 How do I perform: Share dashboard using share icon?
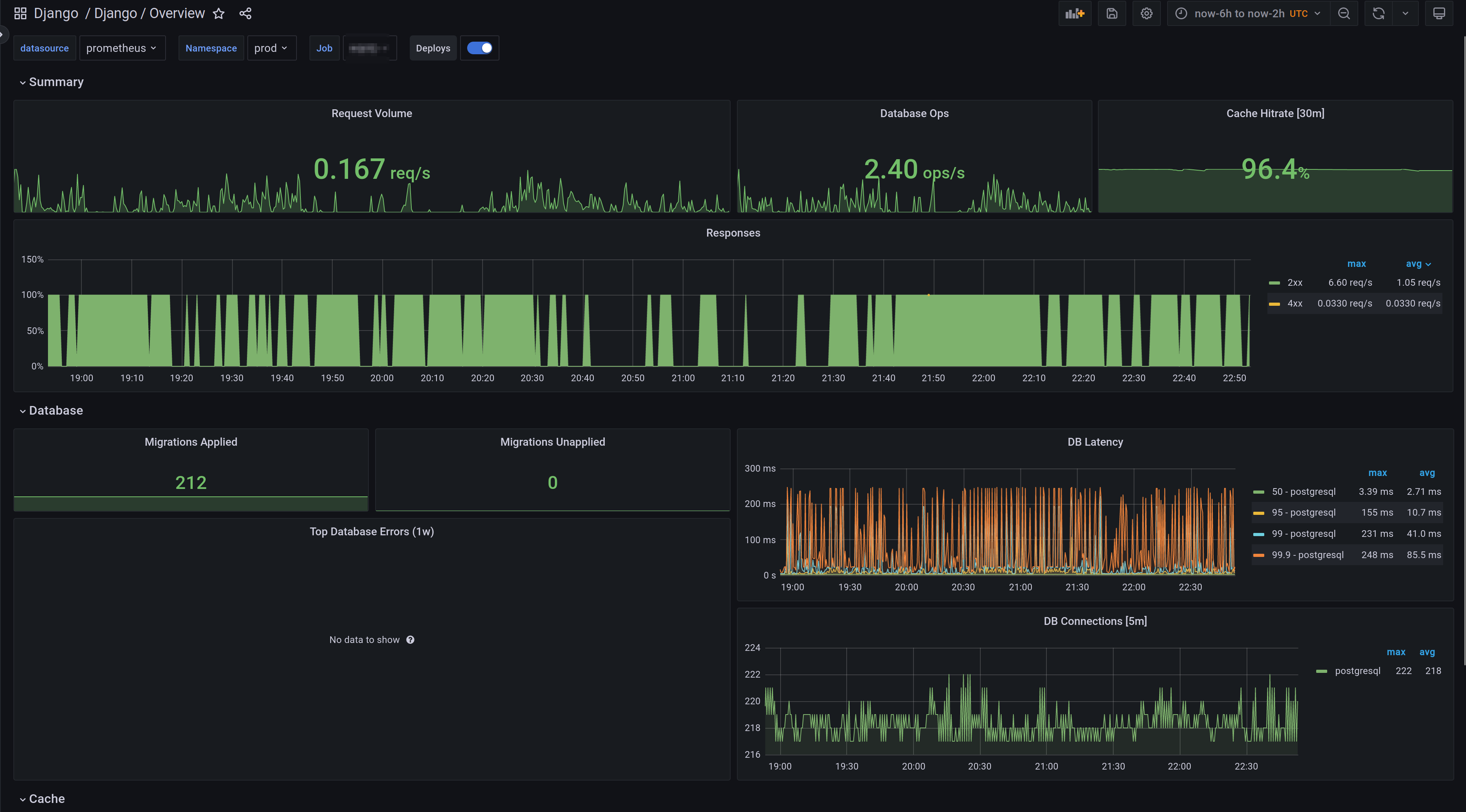(x=245, y=14)
